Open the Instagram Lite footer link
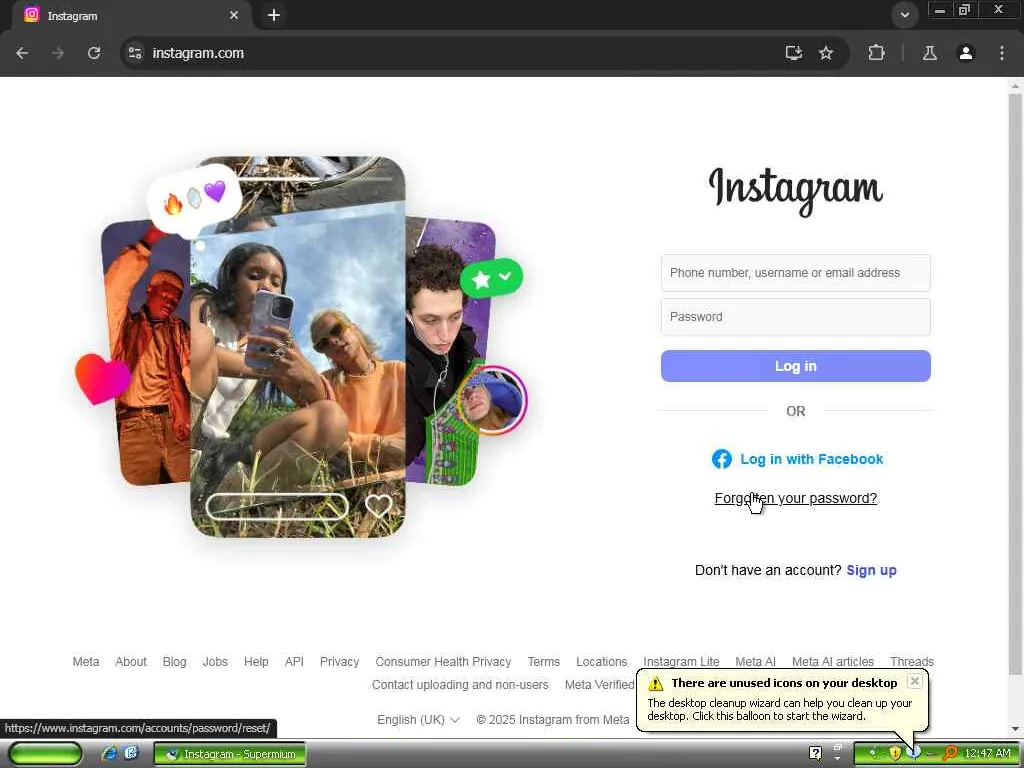Screen dimensions: 1024x768 pos(681,662)
